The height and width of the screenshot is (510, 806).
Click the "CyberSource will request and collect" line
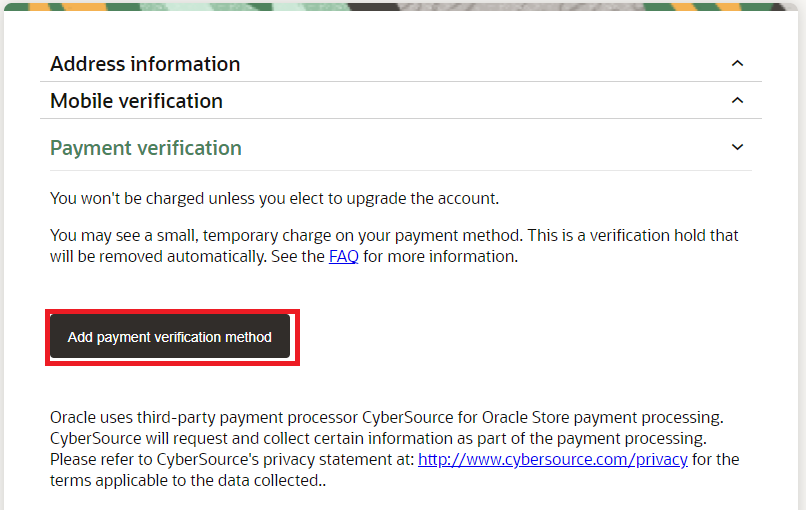click(x=378, y=439)
